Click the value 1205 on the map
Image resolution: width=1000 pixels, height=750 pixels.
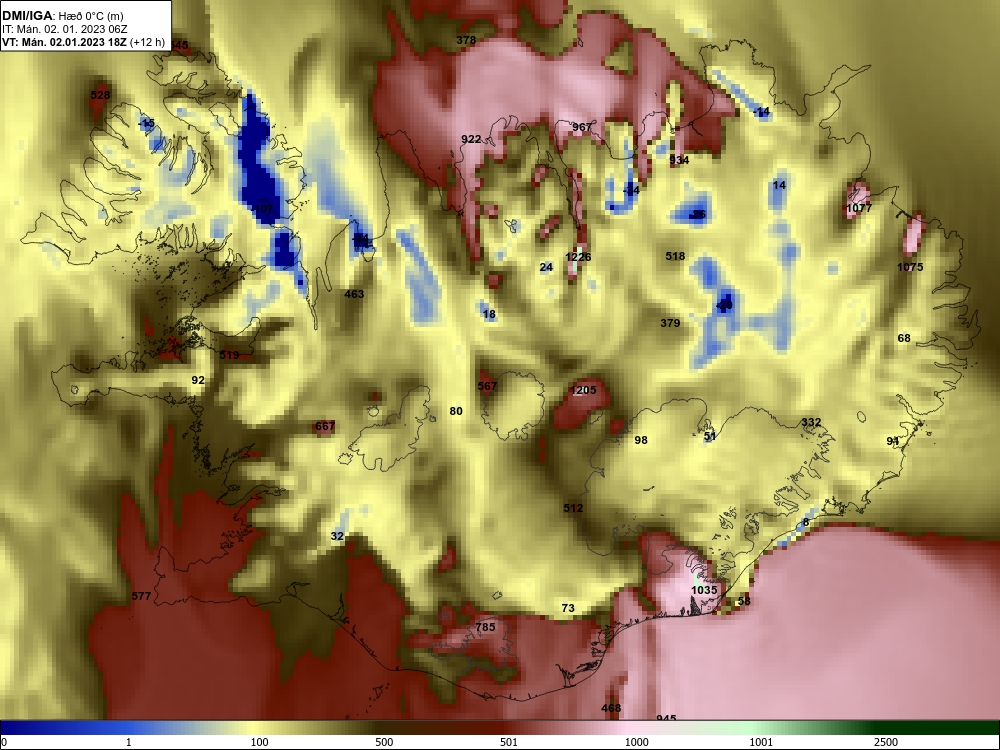[584, 390]
